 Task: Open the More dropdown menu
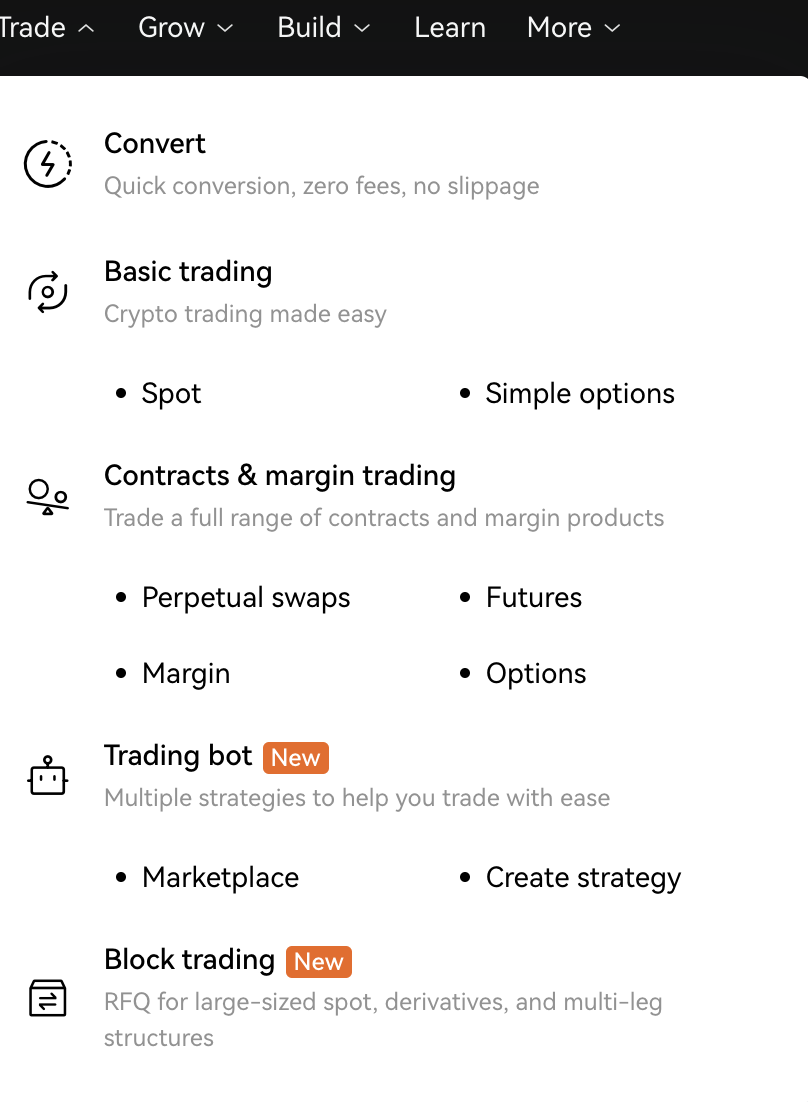[573, 28]
